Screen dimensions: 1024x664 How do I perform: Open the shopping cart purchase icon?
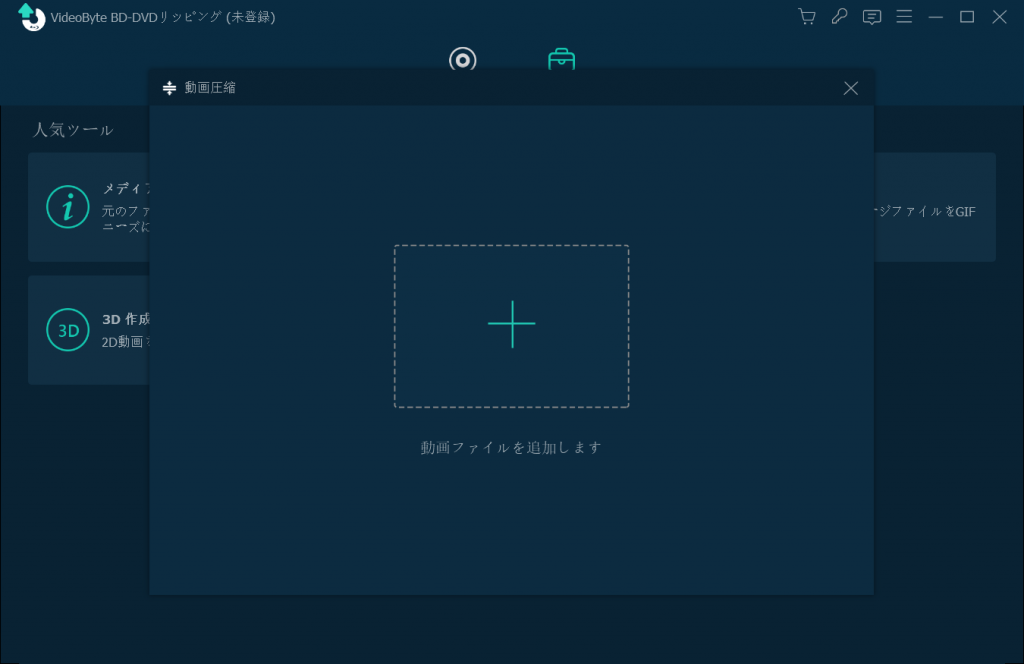806,17
